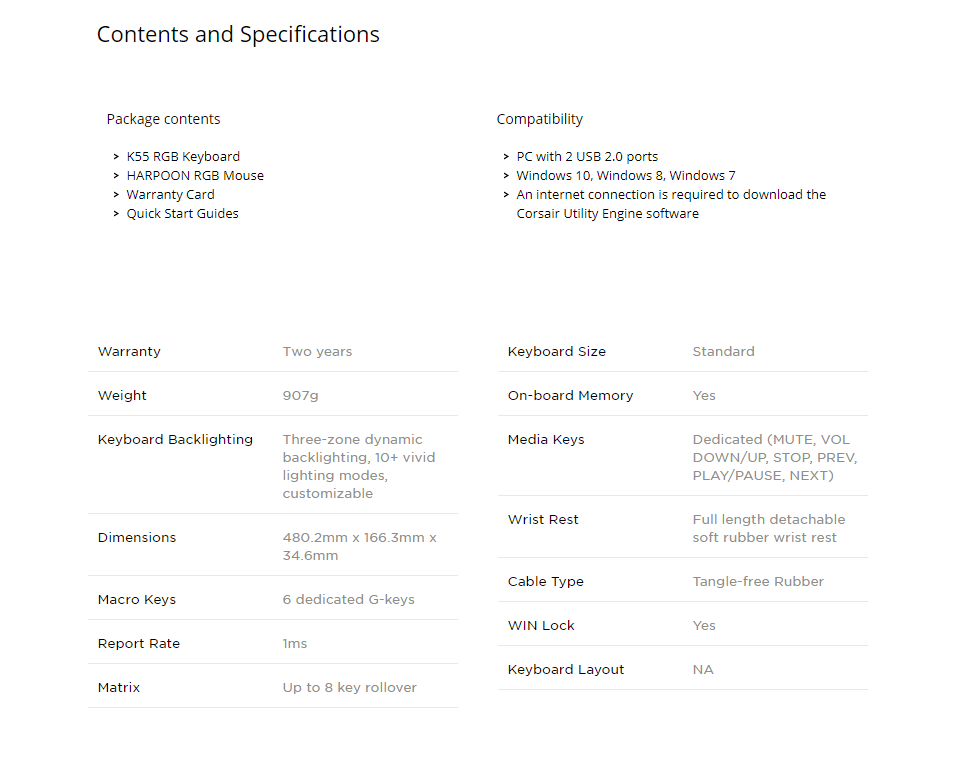The height and width of the screenshot is (763, 960).
Task: Click the Report Rate row label
Action: point(139,644)
